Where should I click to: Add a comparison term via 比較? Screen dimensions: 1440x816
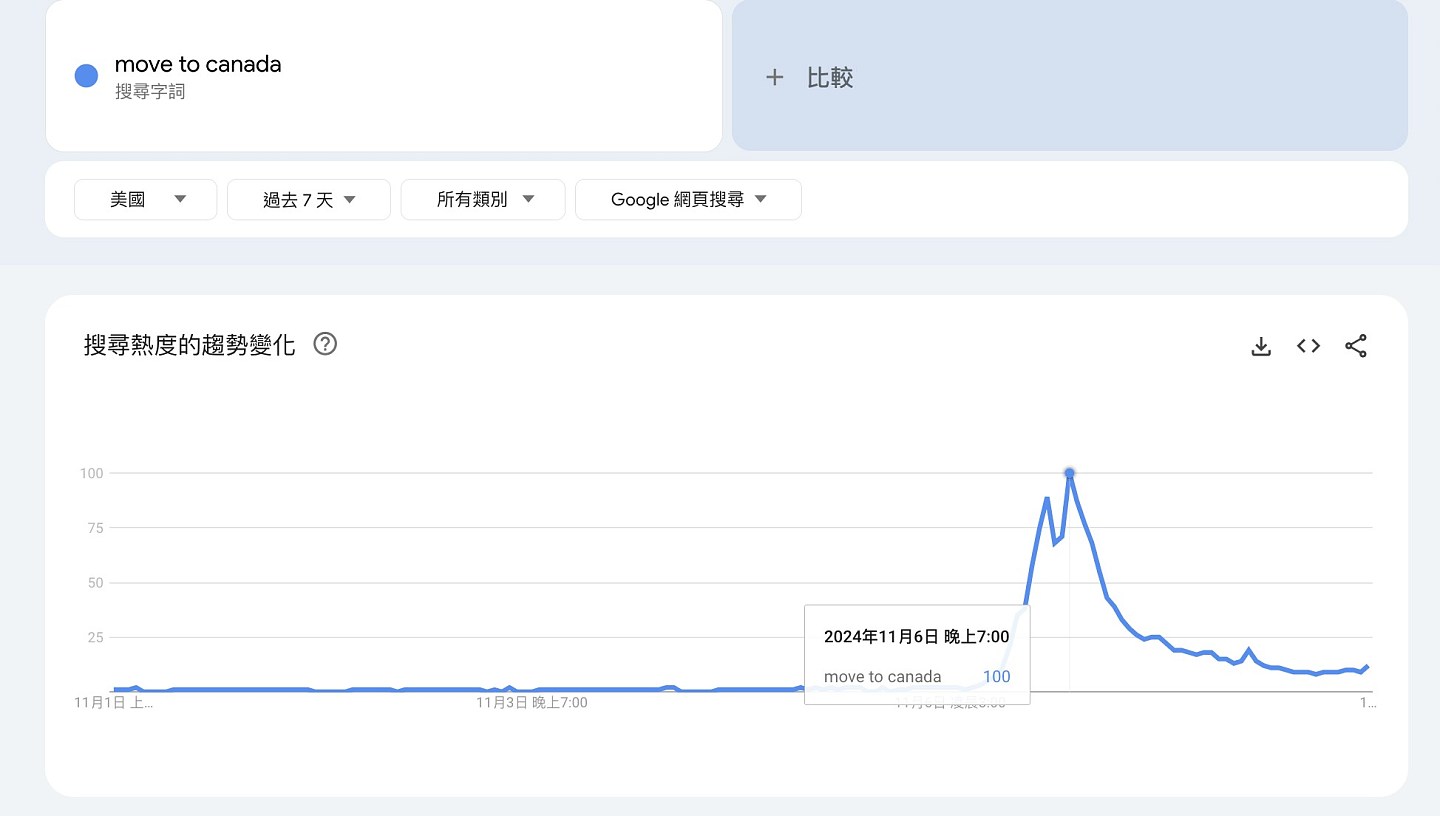[x=1070, y=75]
